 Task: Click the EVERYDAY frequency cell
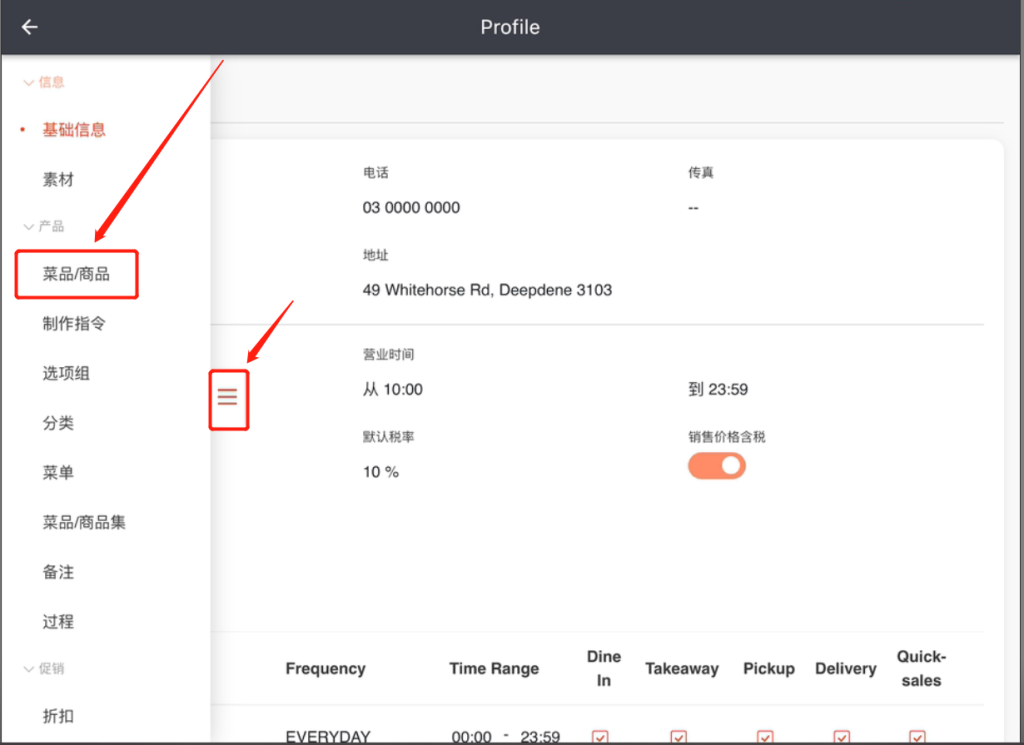click(328, 737)
